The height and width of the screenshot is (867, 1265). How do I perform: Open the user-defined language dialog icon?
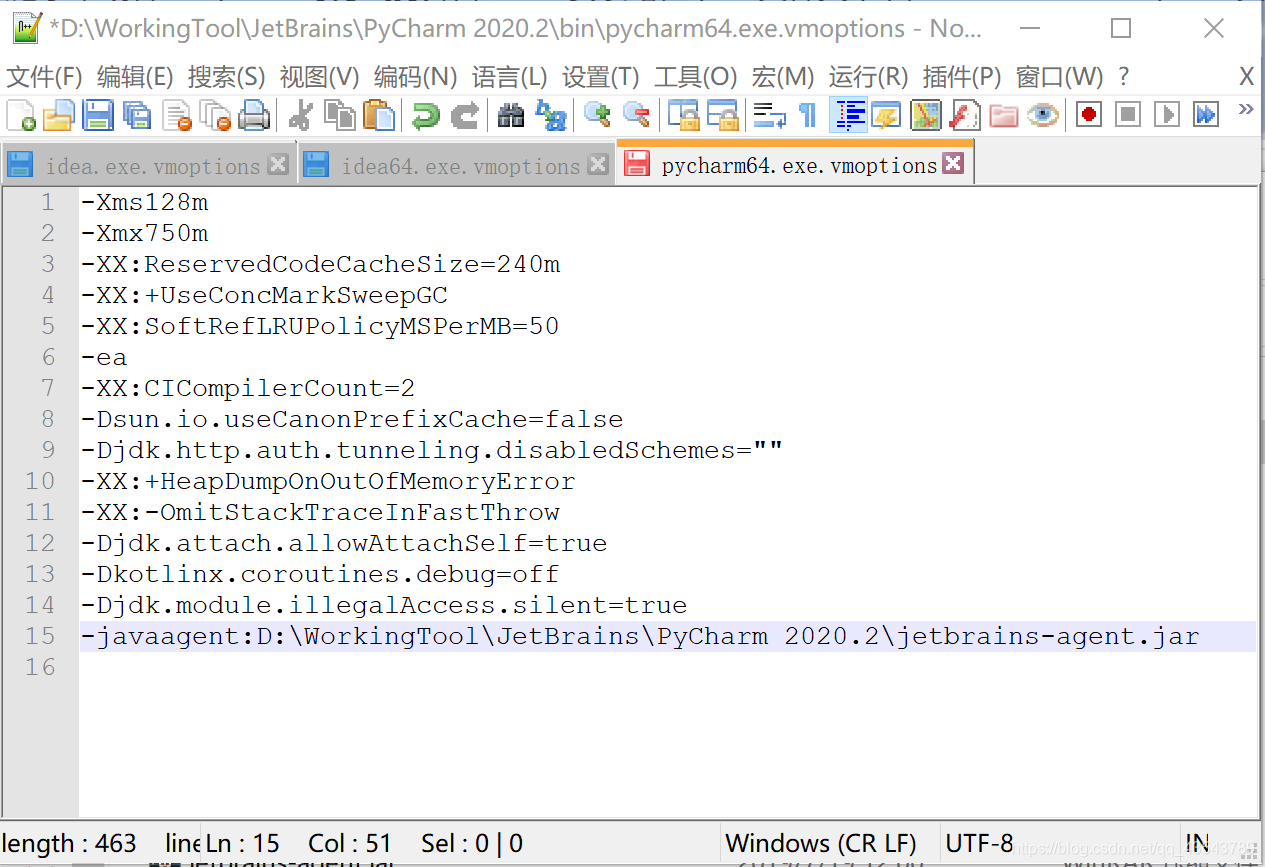pyautogui.click(x=886, y=115)
